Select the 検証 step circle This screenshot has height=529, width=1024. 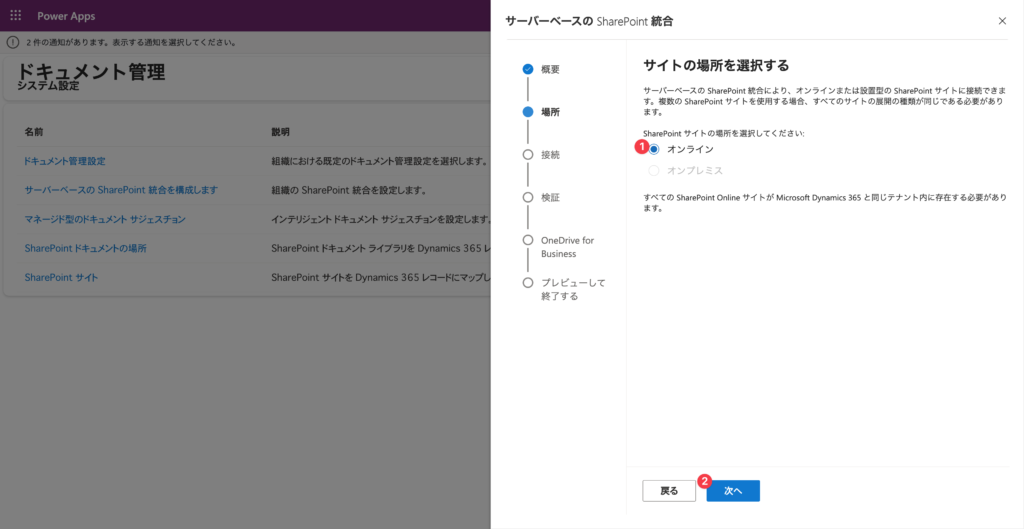(528, 197)
